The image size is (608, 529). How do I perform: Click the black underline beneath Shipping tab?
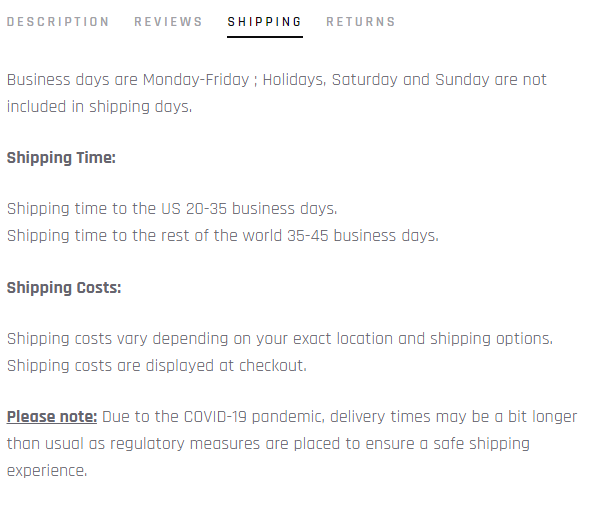[x=265, y=37]
